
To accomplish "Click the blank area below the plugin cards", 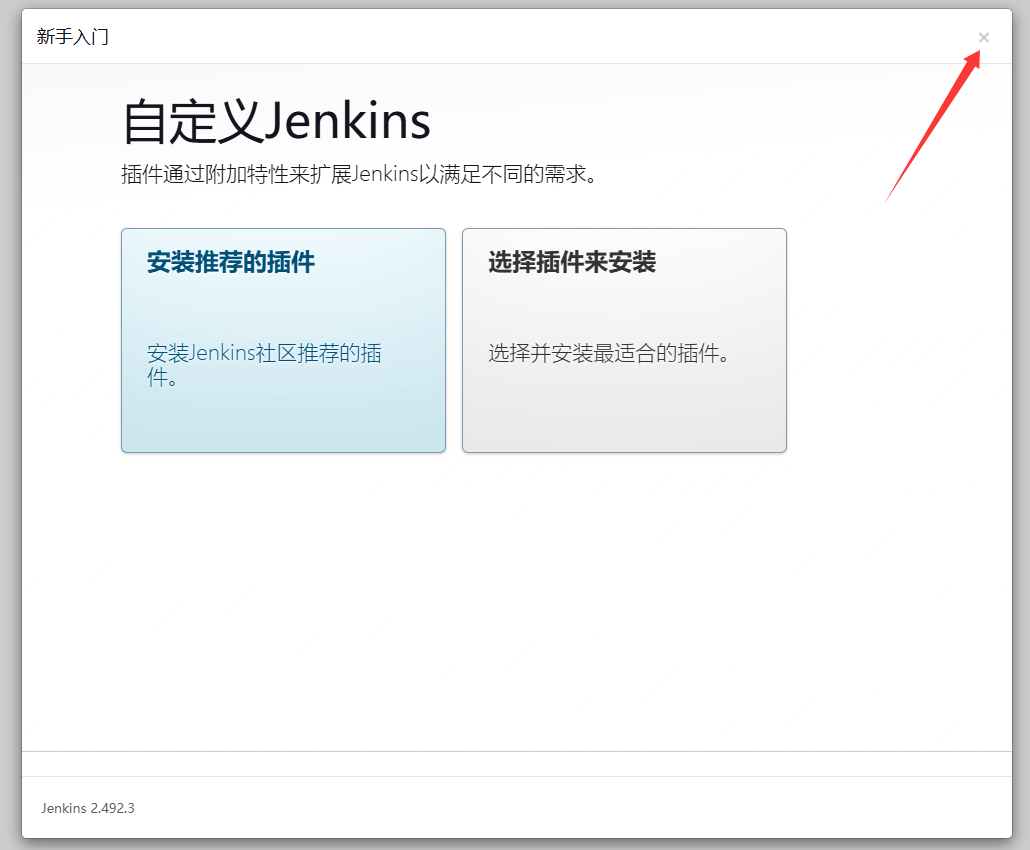I will click(516, 600).
